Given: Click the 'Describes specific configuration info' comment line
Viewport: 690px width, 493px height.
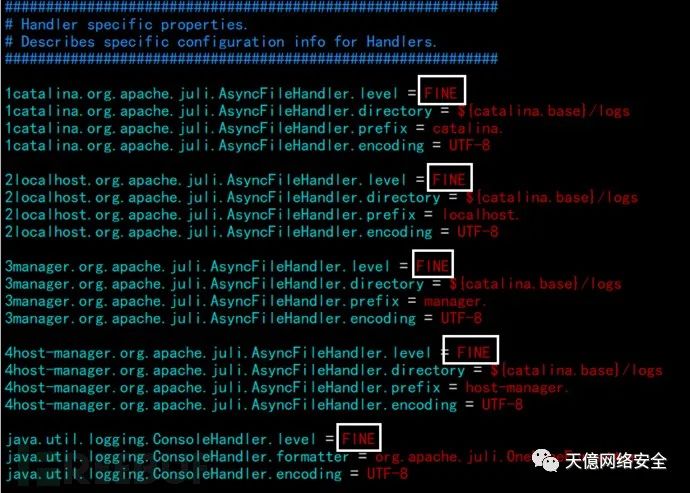Looking at the screenshot, I should pos(220,42).
